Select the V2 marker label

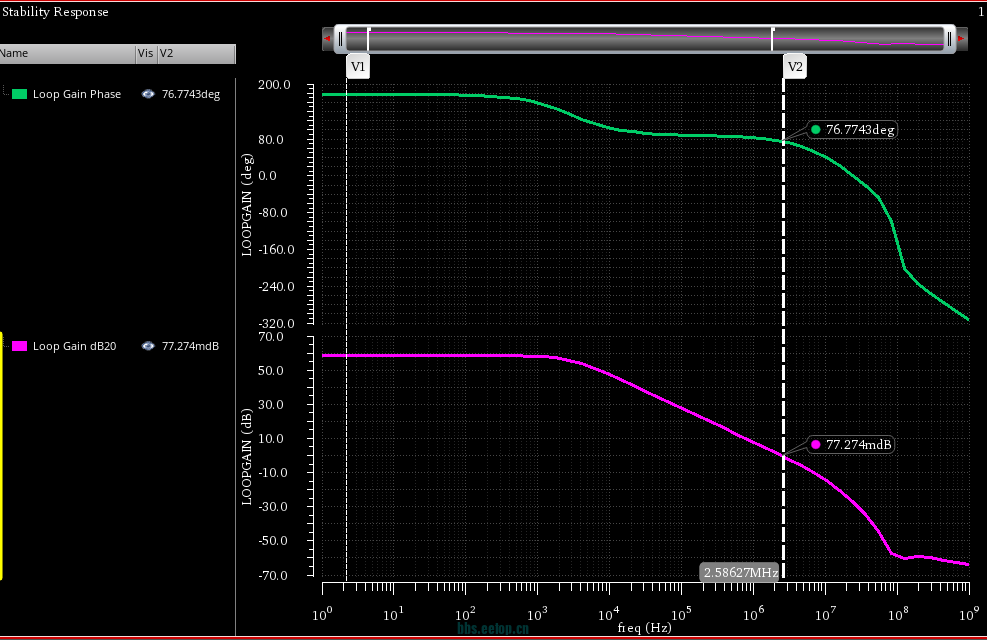click(795, 67)
